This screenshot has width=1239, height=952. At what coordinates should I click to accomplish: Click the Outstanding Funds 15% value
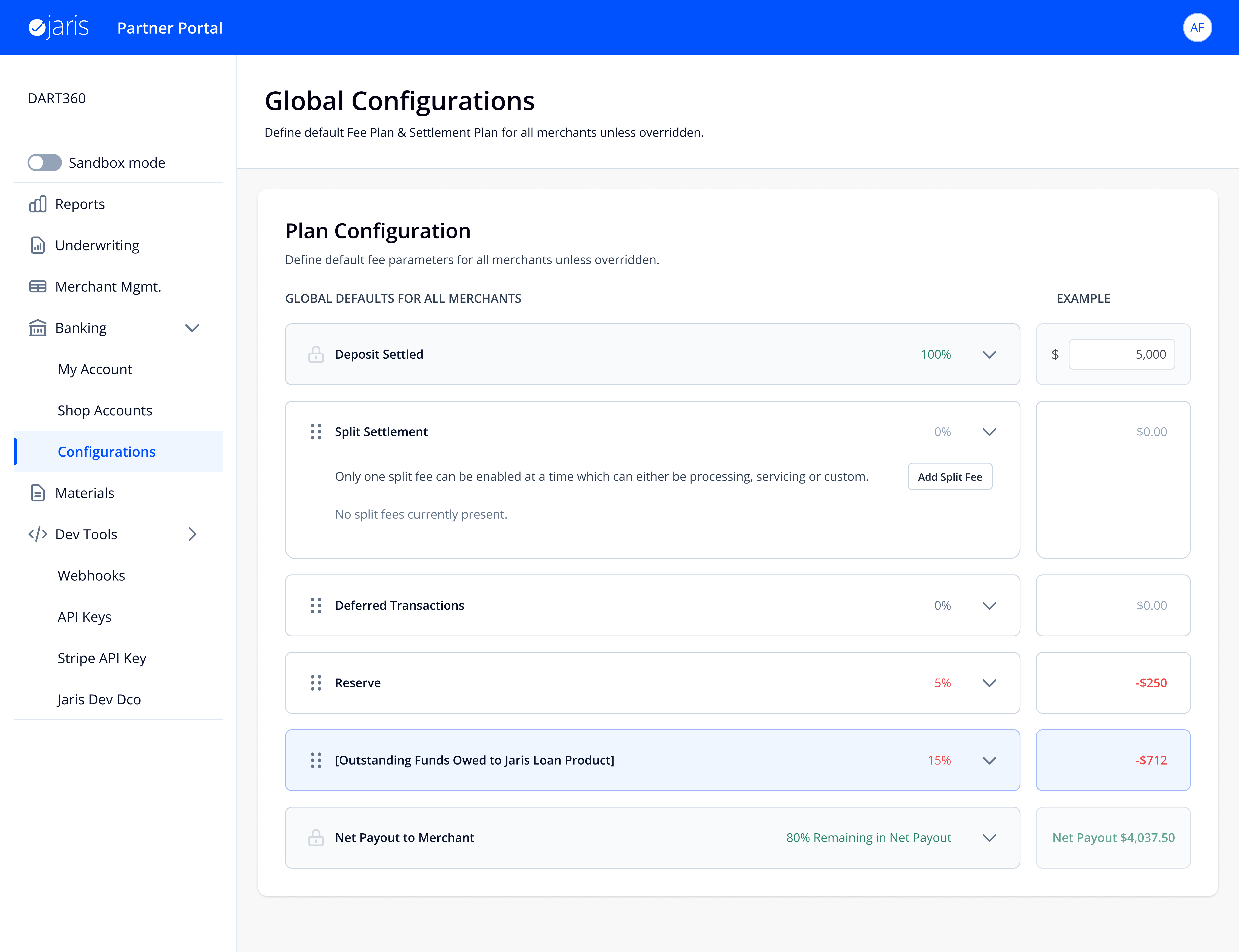[939, 760]
